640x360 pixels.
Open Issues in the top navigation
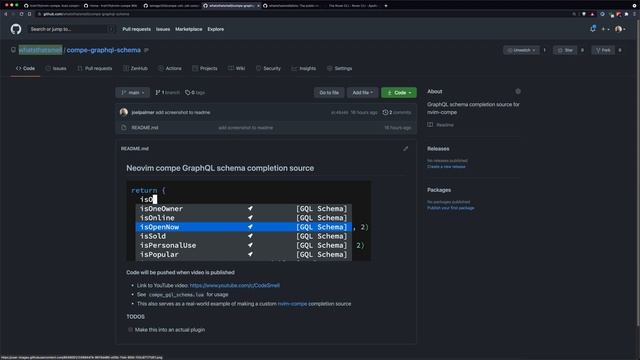coord(163,29)
